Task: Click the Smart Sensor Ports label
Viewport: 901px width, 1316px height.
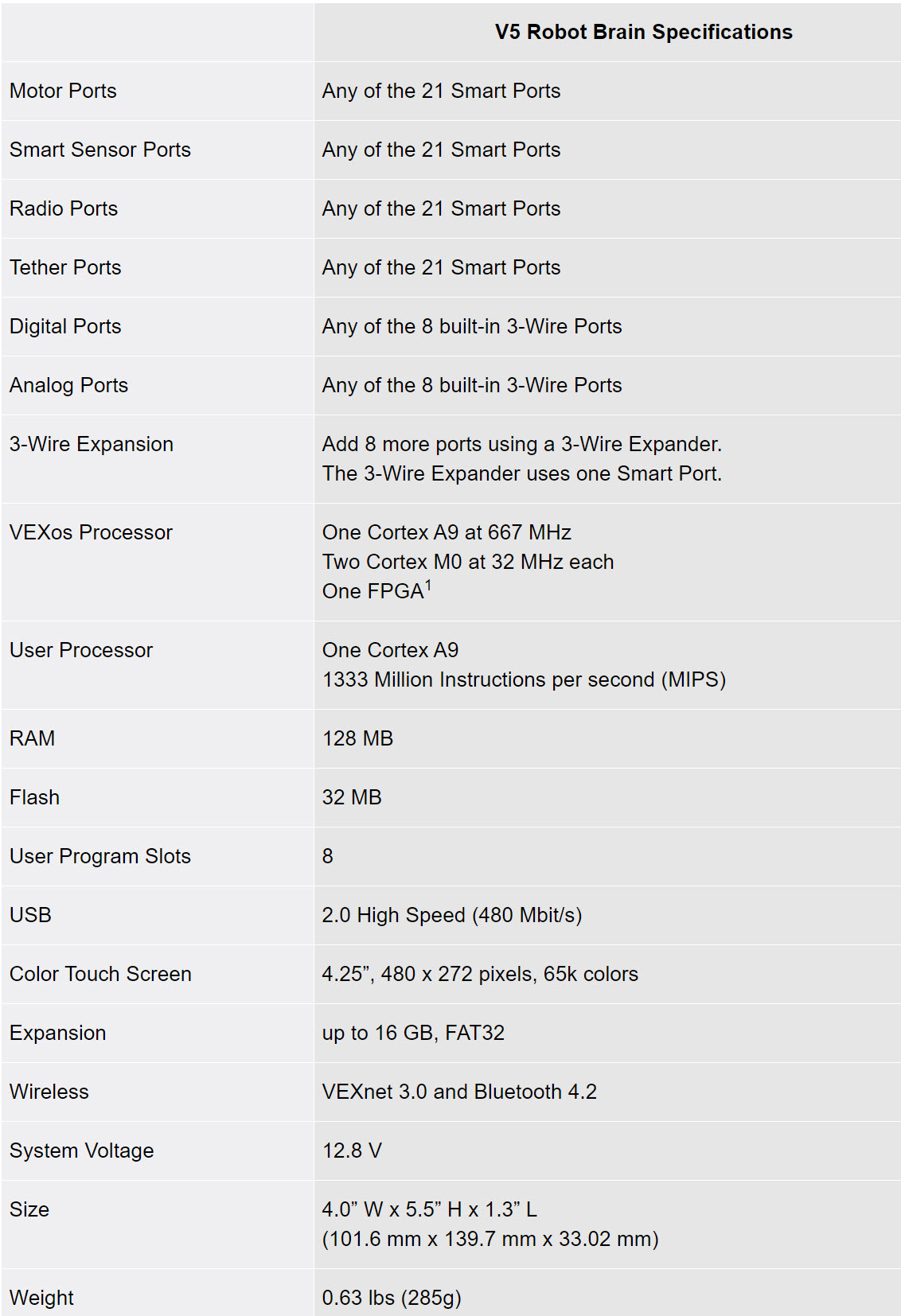Action: (100, 150)
